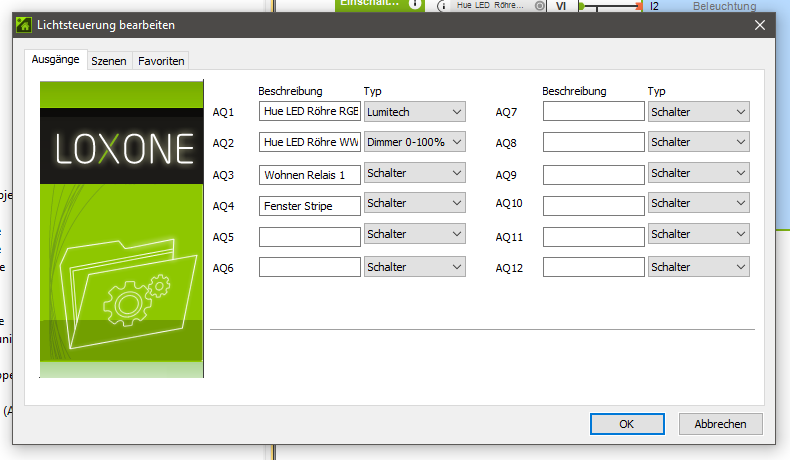The image size is (790, 460).
Task: Open the AQ10 Typ Schalter dropdown
Action: (699, 203)
